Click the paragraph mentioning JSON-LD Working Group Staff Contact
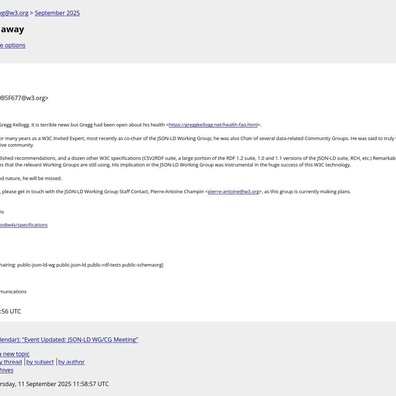 175,192
